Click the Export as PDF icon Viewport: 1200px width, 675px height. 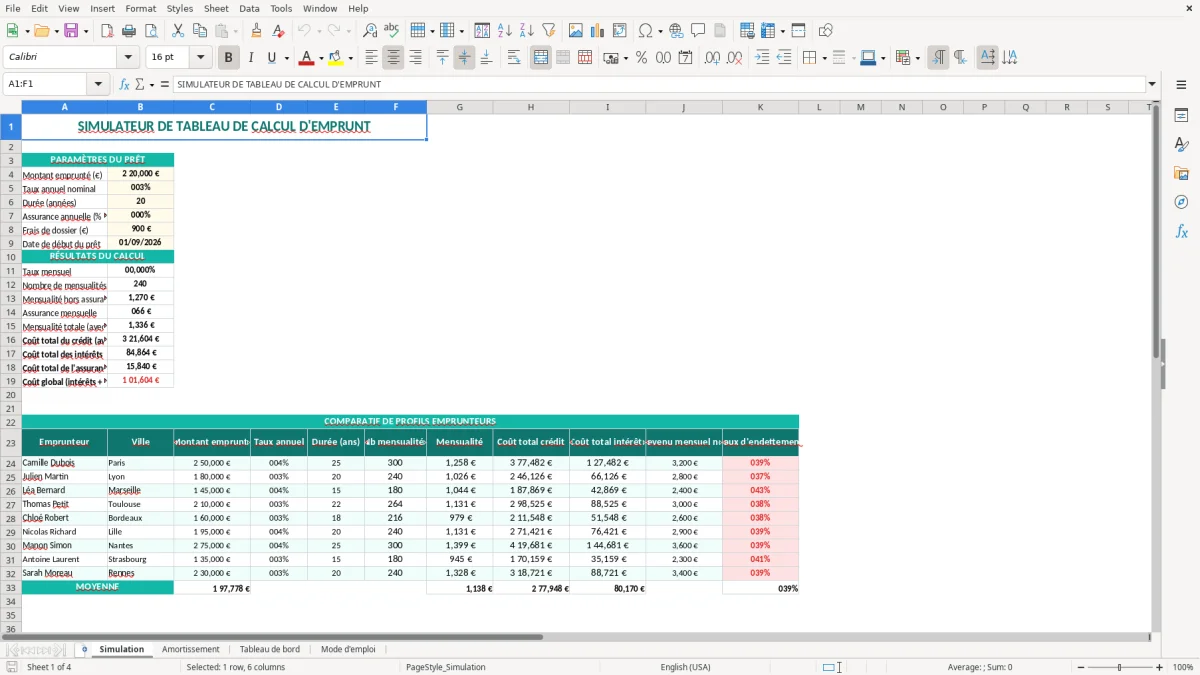click(107, 31)
